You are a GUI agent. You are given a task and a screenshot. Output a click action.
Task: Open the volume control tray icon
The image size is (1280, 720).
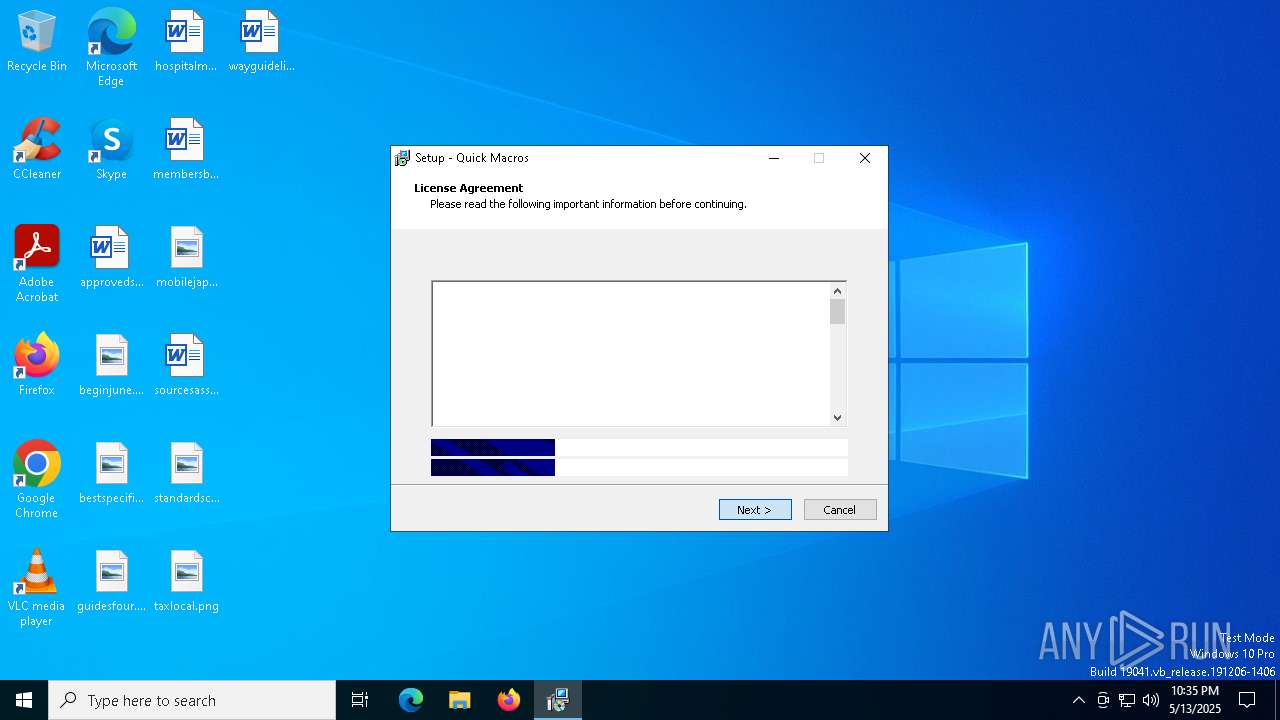coord(1151,700)
